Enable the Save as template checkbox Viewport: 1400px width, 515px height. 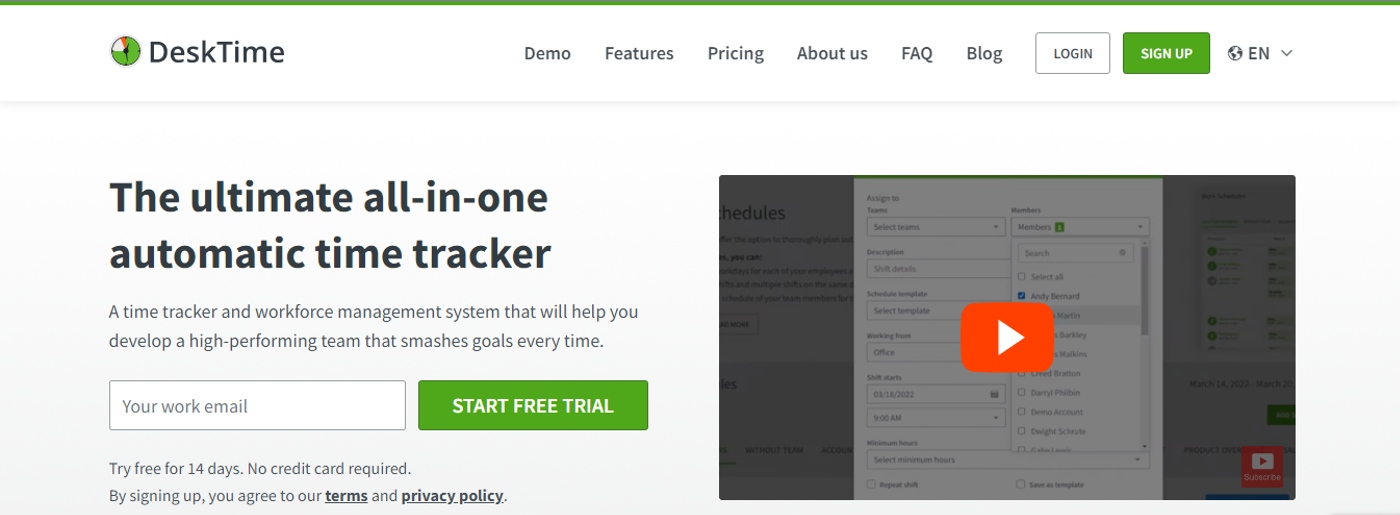(x=1021, y=485)
